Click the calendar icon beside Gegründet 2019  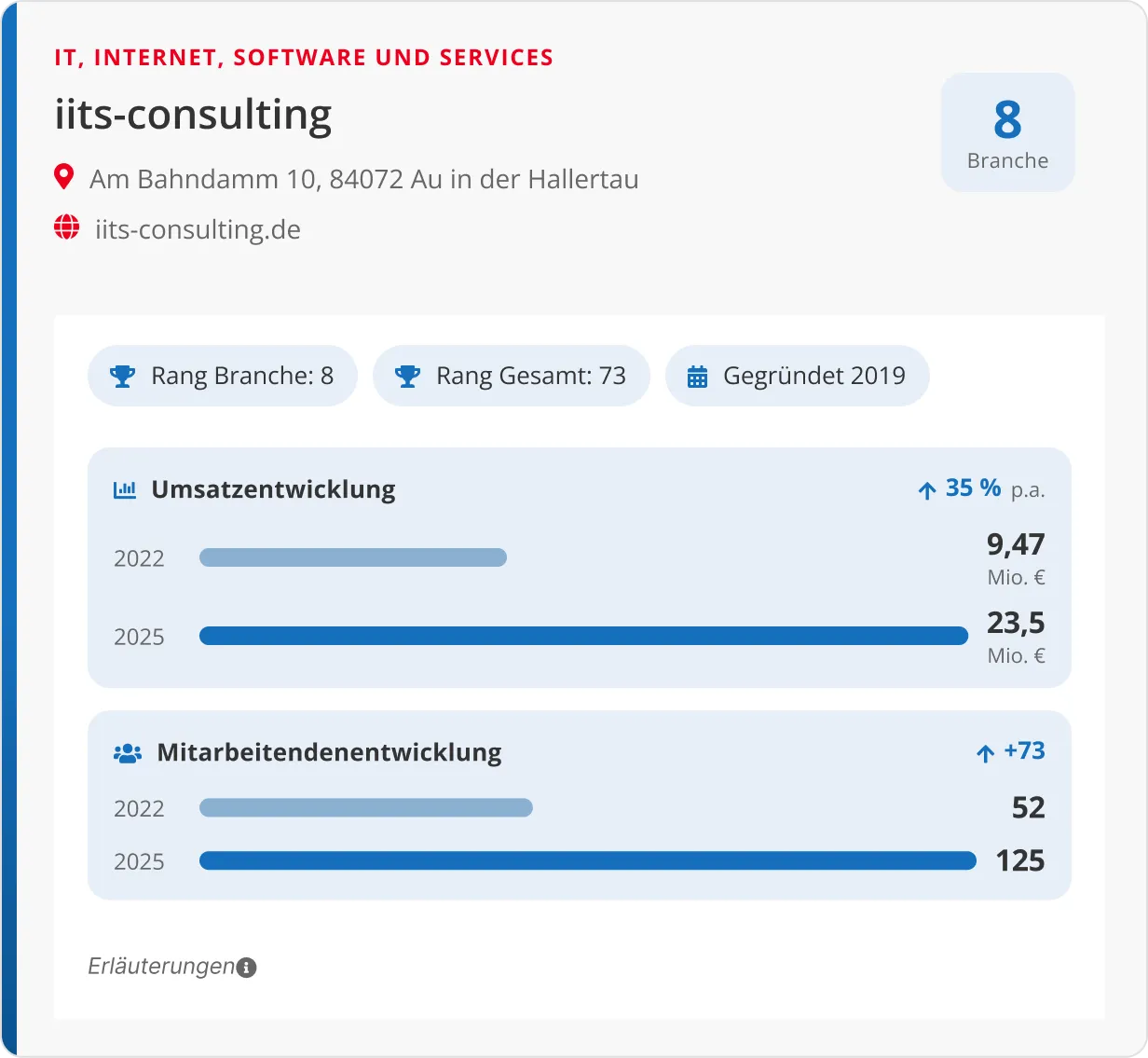[698, 377]
